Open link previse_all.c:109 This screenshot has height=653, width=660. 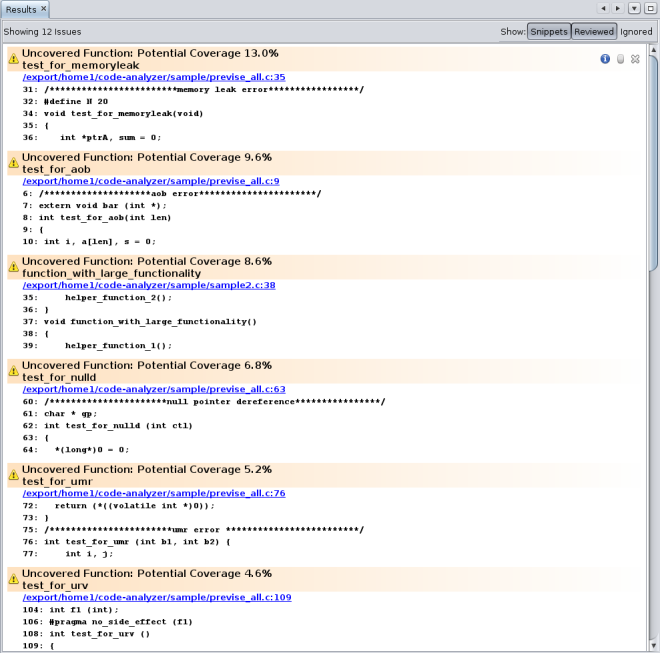(157, 597)
